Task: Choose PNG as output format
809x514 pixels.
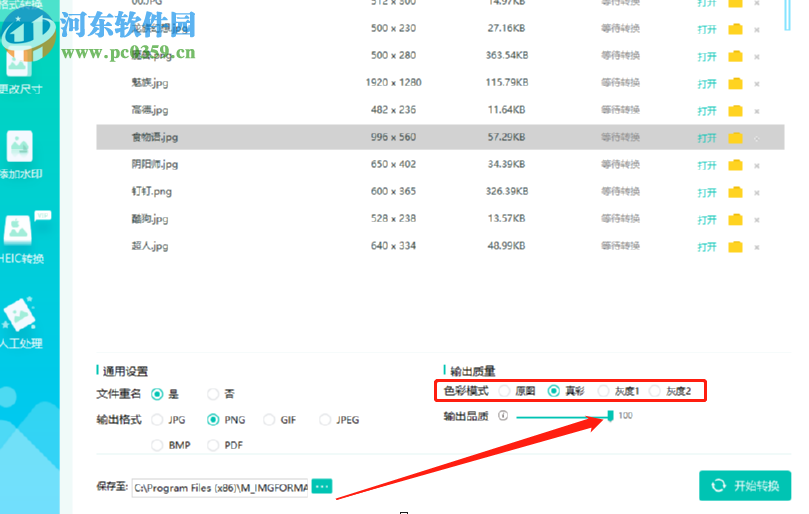Action: point(213,420)
